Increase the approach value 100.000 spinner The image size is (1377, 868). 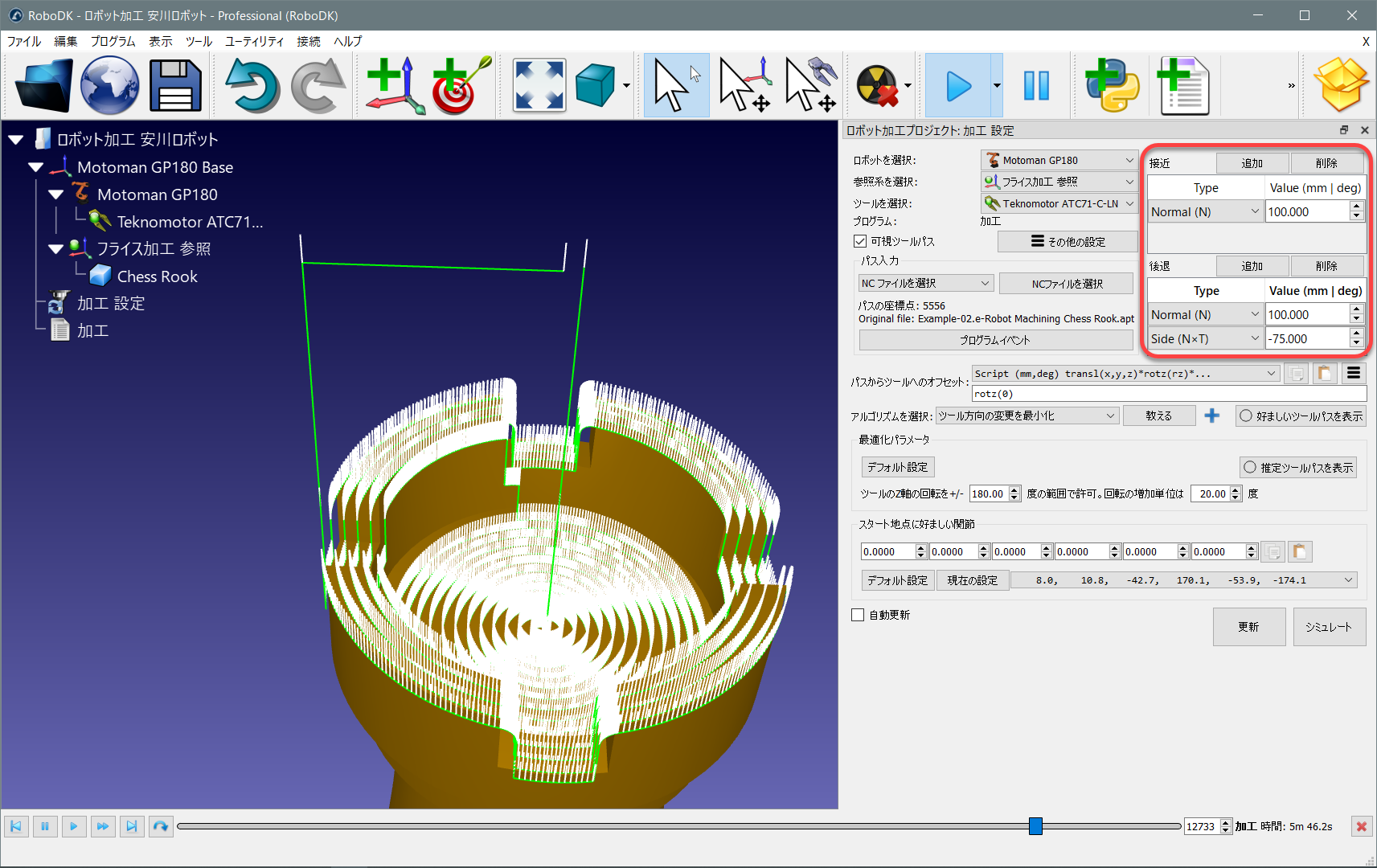click(x=1357, y=207)
